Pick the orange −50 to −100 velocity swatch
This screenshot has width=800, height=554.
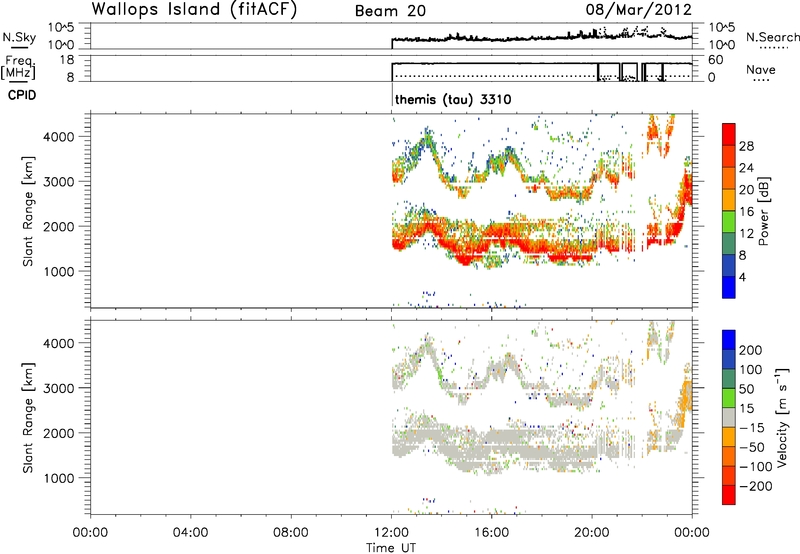pyautogui.click(x=729, y=456)
